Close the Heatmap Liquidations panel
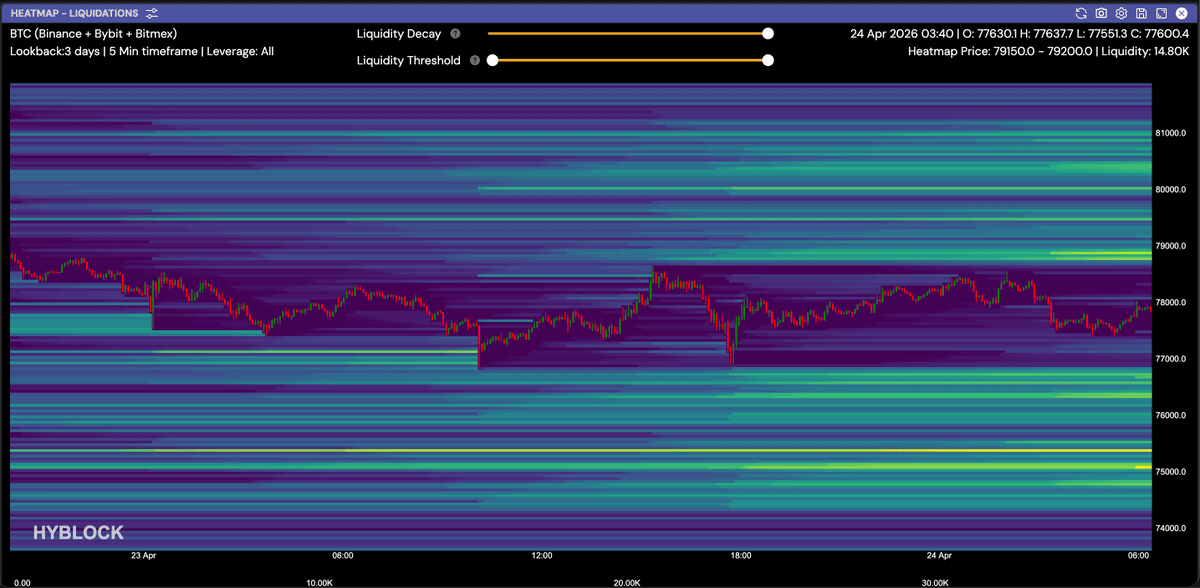This screenshot has height=588, width=1200. pyautogui.click(x=1181, y=13)
